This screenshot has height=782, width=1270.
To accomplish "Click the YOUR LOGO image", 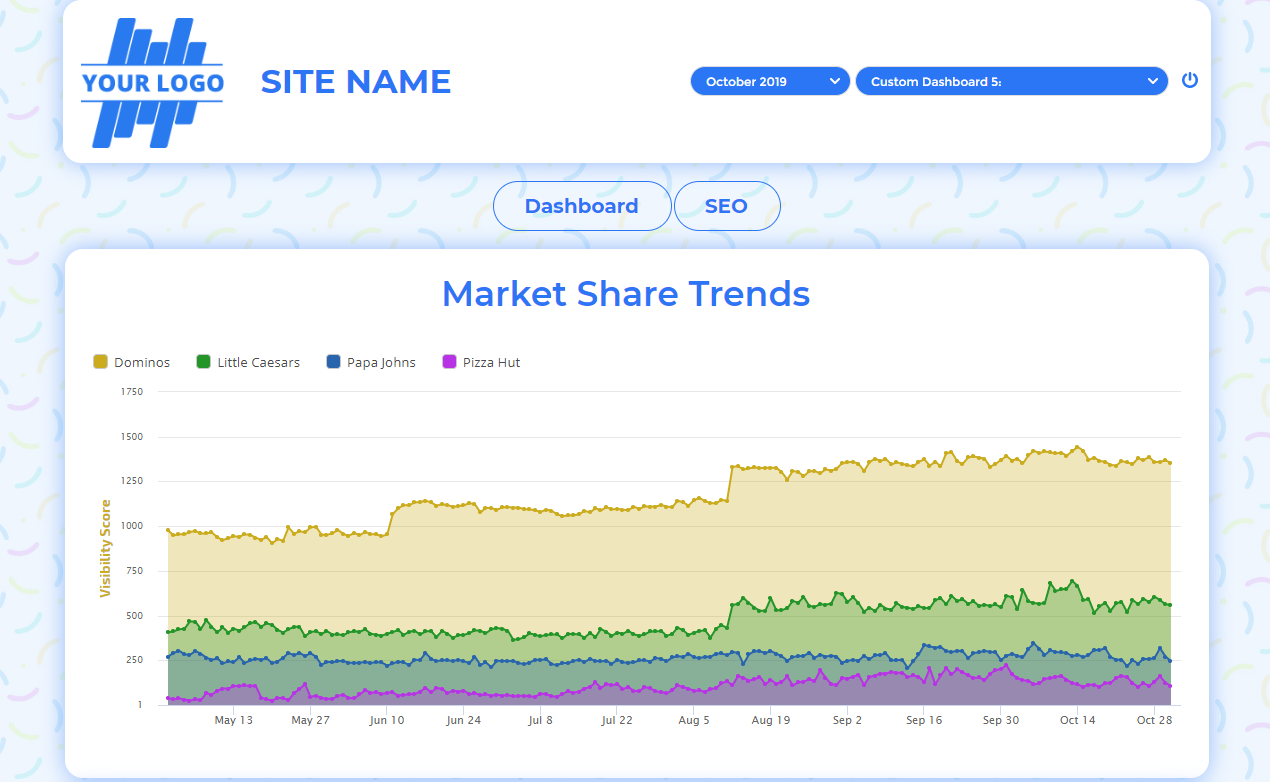I will tap(153, 83).
